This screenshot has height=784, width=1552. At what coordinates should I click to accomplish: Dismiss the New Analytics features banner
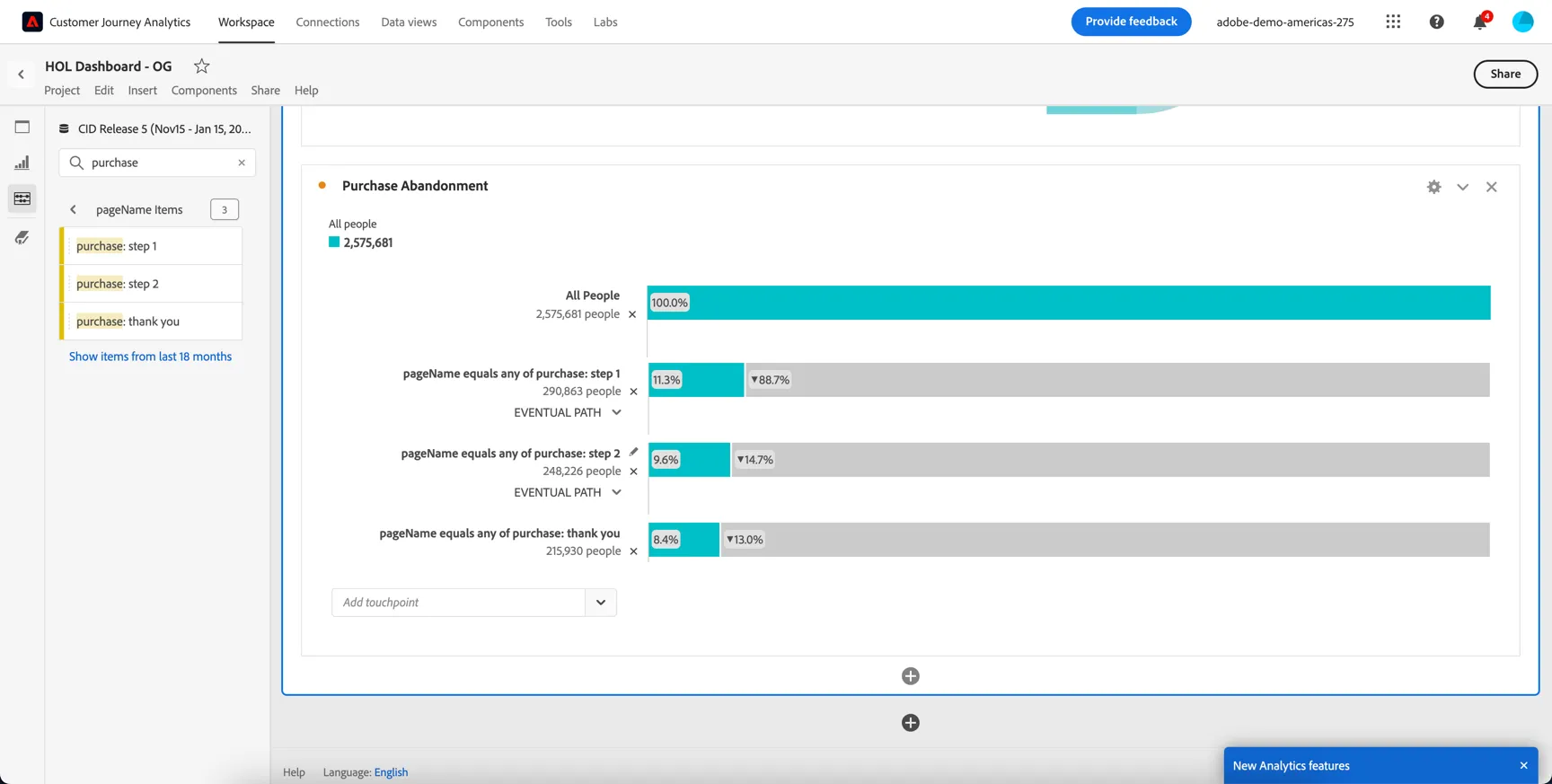(x=1524, y=766)
